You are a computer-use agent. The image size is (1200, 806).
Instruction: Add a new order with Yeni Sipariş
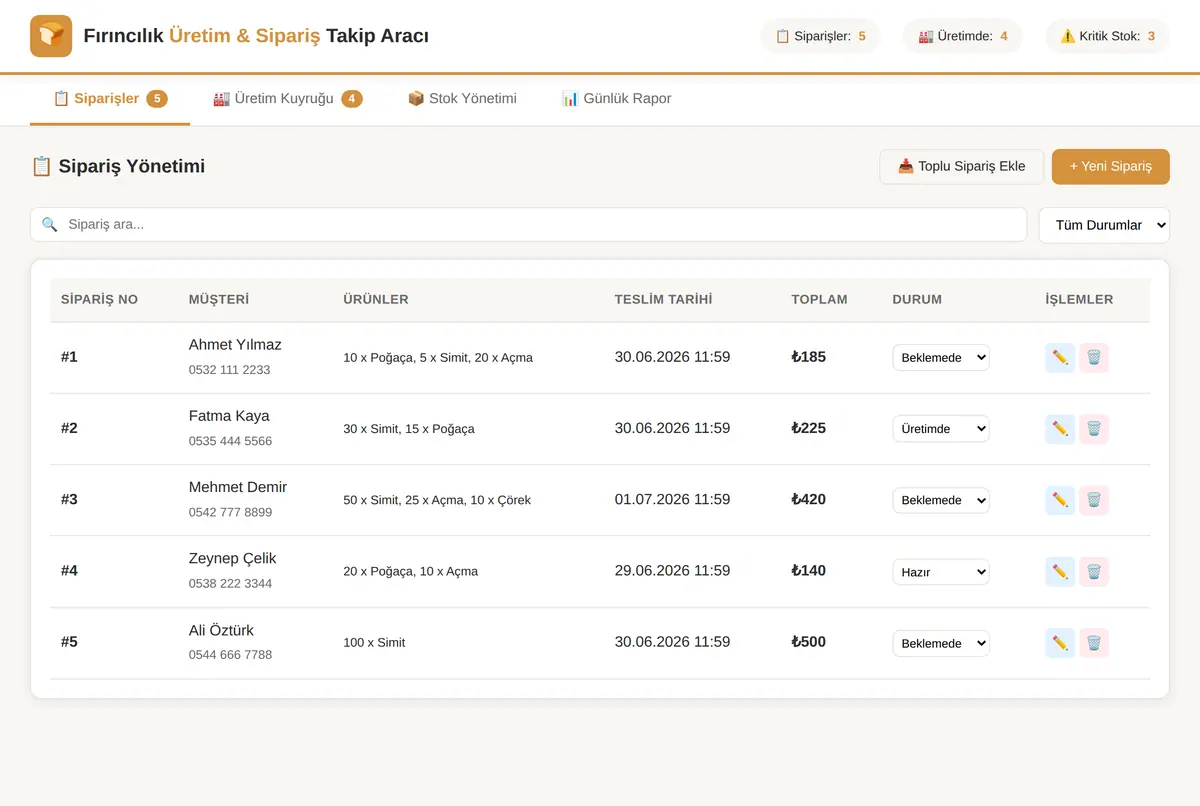pos(1111,167)
